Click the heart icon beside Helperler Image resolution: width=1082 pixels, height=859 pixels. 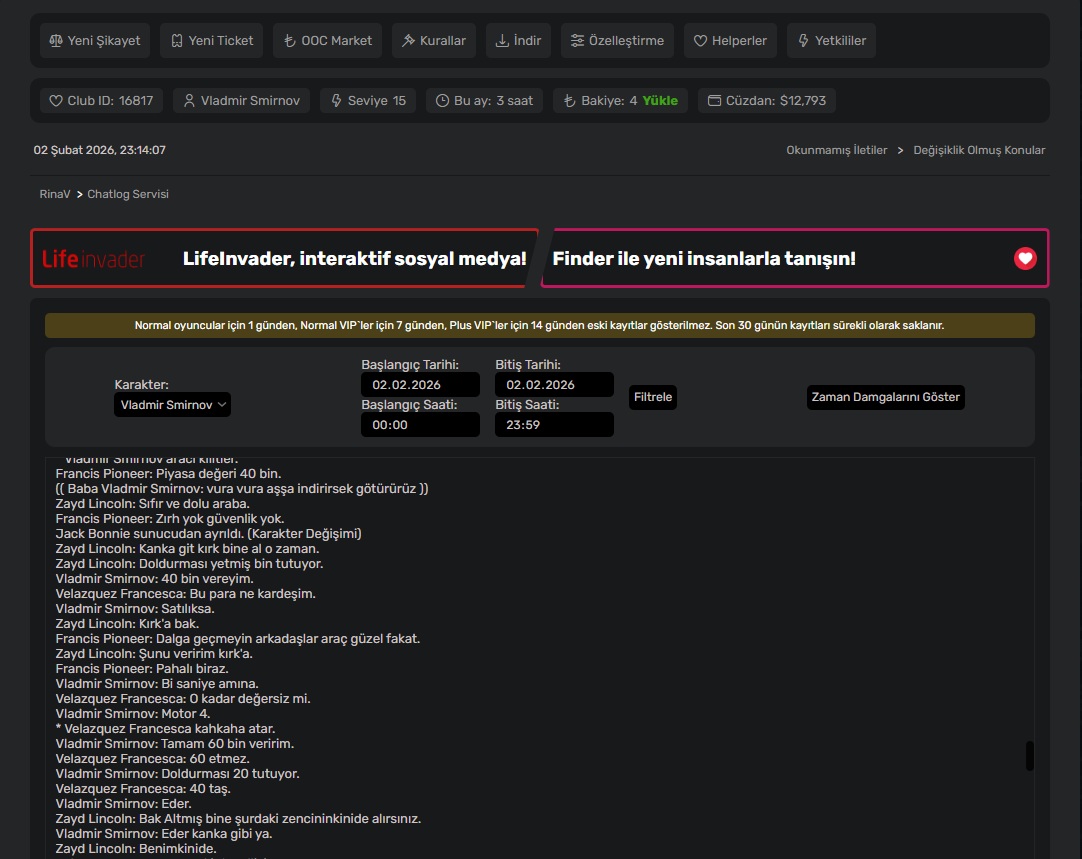[x=700, y=41]
